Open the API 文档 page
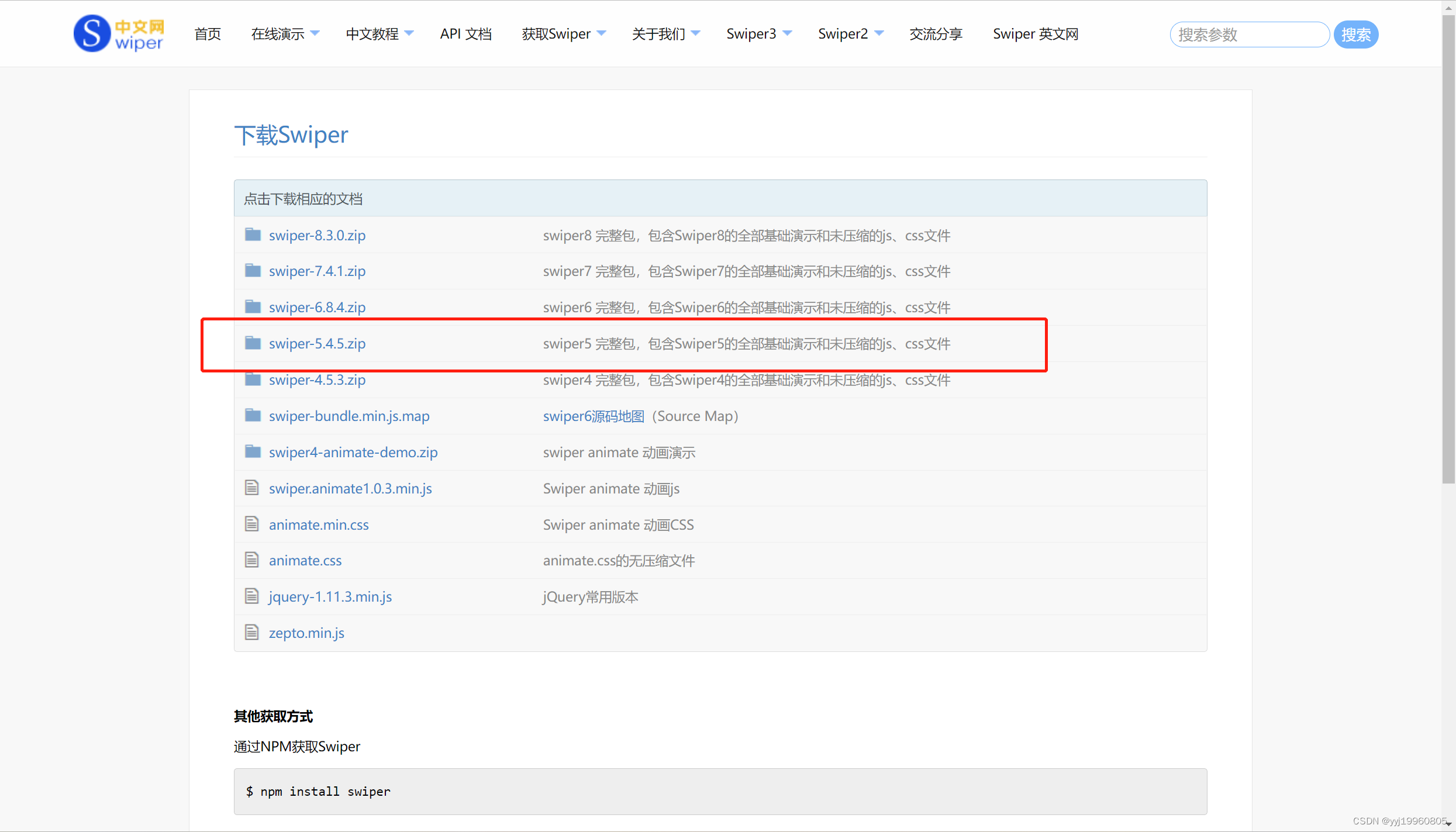1456x832 pixels. (465, 33)
